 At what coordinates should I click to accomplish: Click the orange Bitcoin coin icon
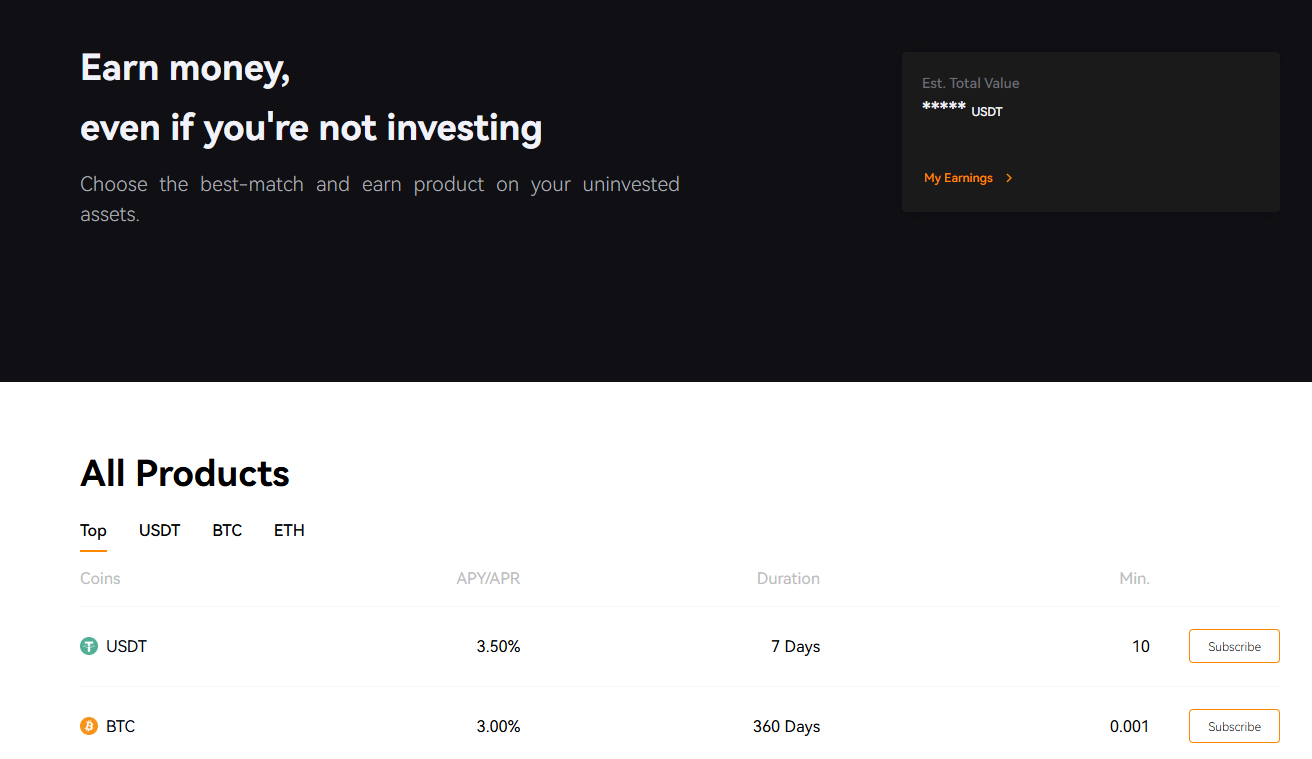(89, 727)
